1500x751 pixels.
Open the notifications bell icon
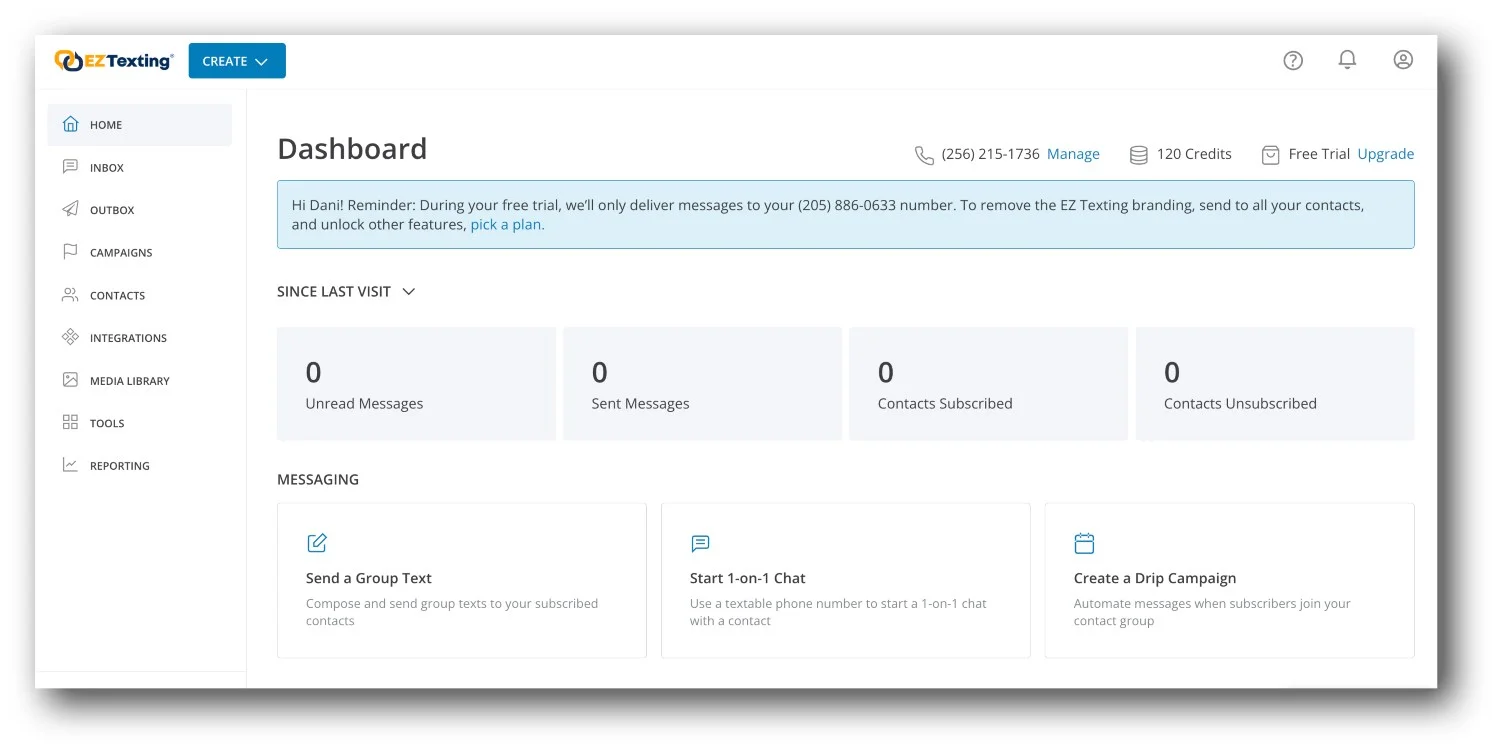point(1347,60)
